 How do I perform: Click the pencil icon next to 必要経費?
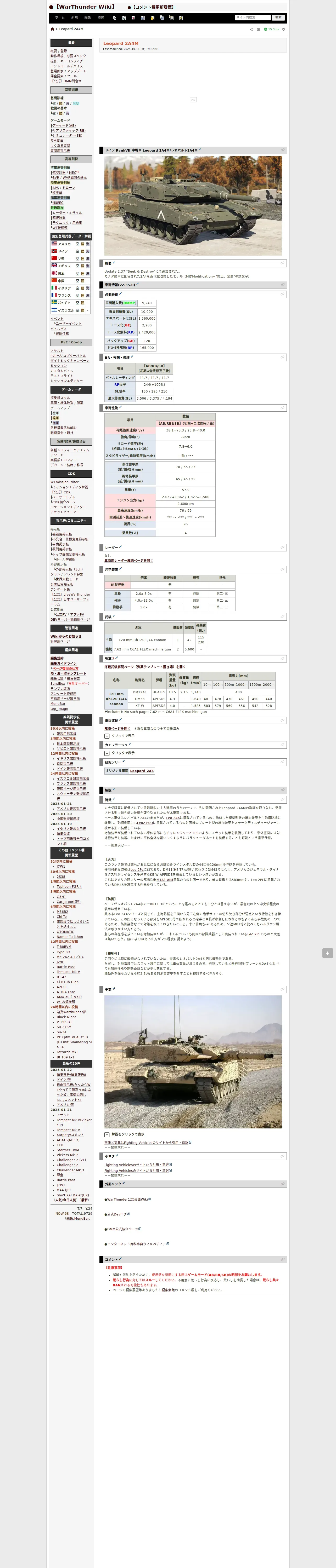click(121, 293)
